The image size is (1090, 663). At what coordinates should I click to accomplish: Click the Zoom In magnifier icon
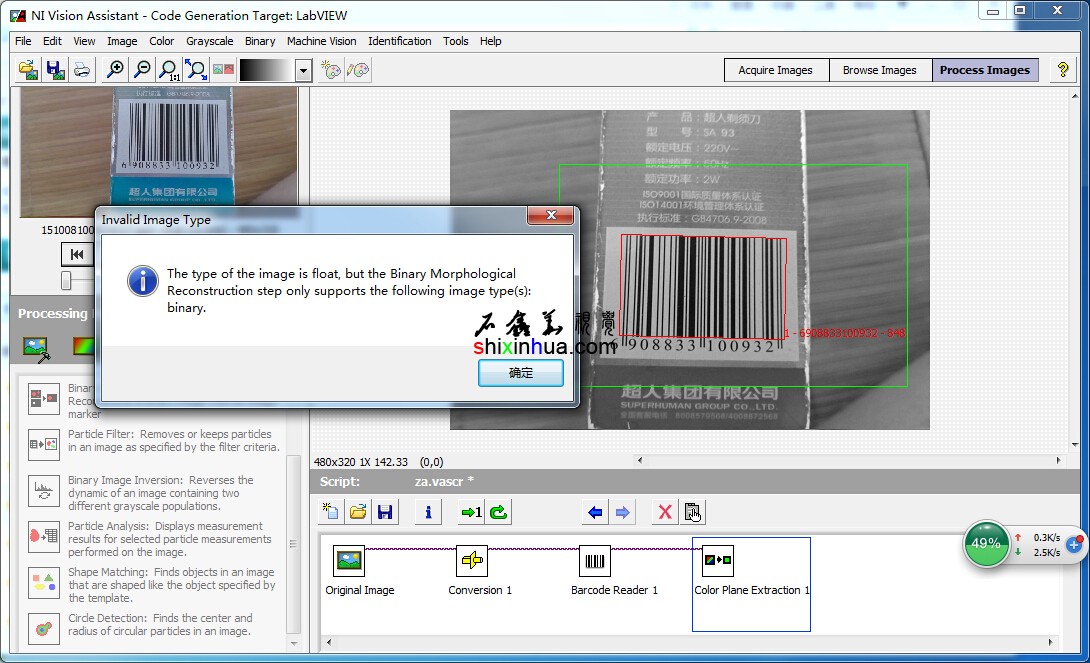[x=115, y=70]
